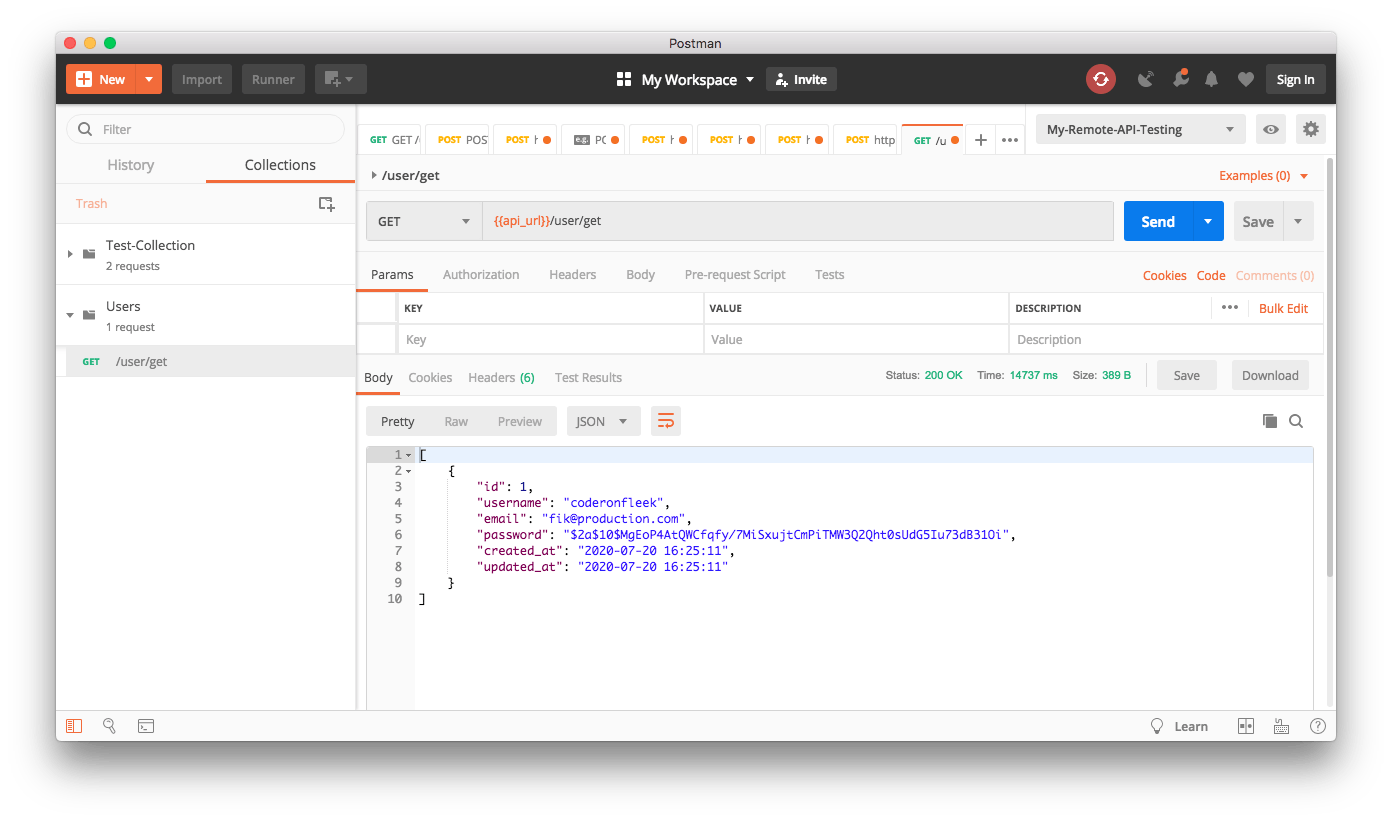The height and width of the screenshot is (821, 1392).
Task: Open the JSON format dropdown in Body view
Action: point(603,421)
